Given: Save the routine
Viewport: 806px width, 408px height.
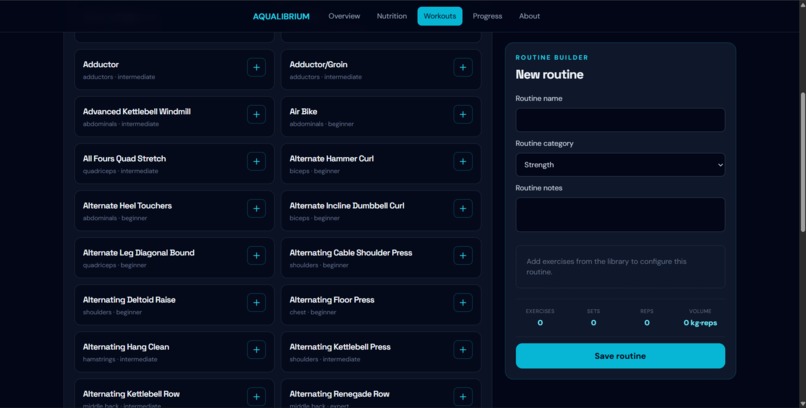Looking at the screenshot, I should tap(620, 356).
